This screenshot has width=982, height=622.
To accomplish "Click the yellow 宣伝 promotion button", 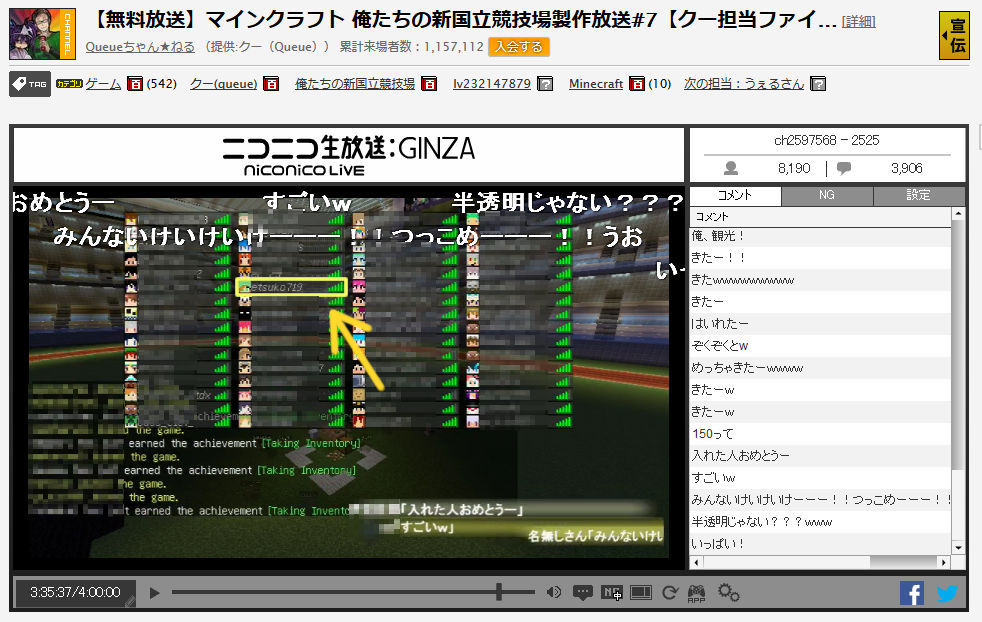I will pos(954,36).
